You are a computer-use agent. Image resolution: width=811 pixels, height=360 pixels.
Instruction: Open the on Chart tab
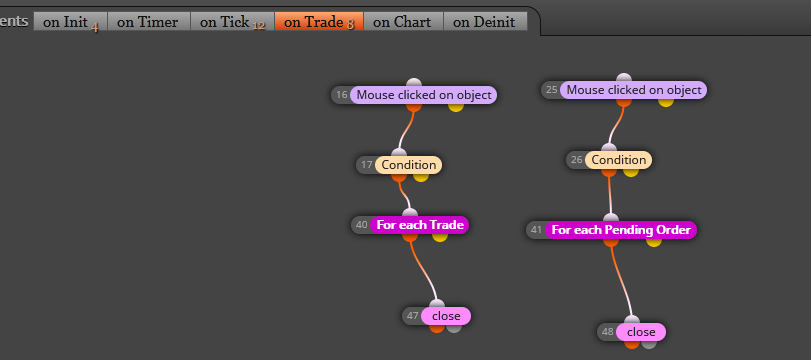(403, 22)
